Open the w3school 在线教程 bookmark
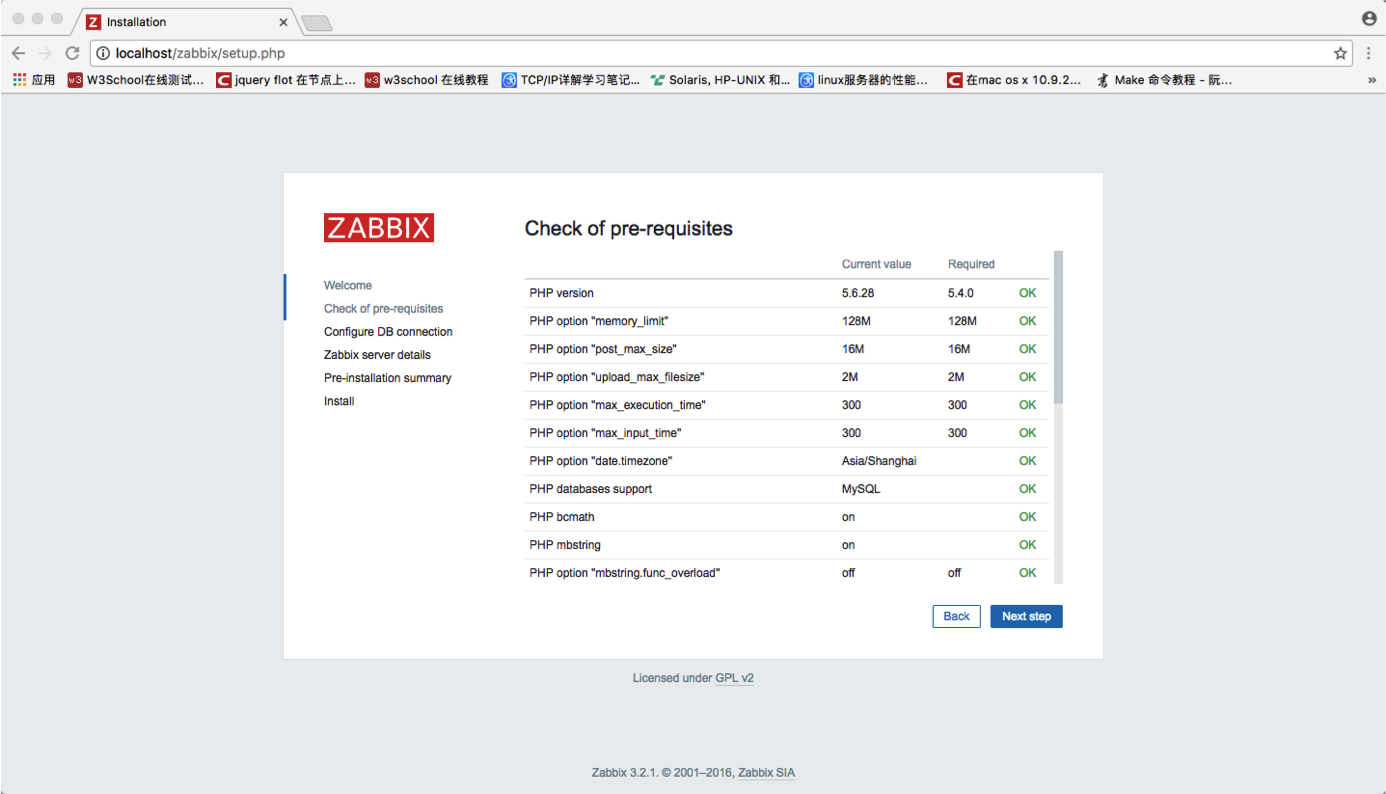 [x=427, y=80]
